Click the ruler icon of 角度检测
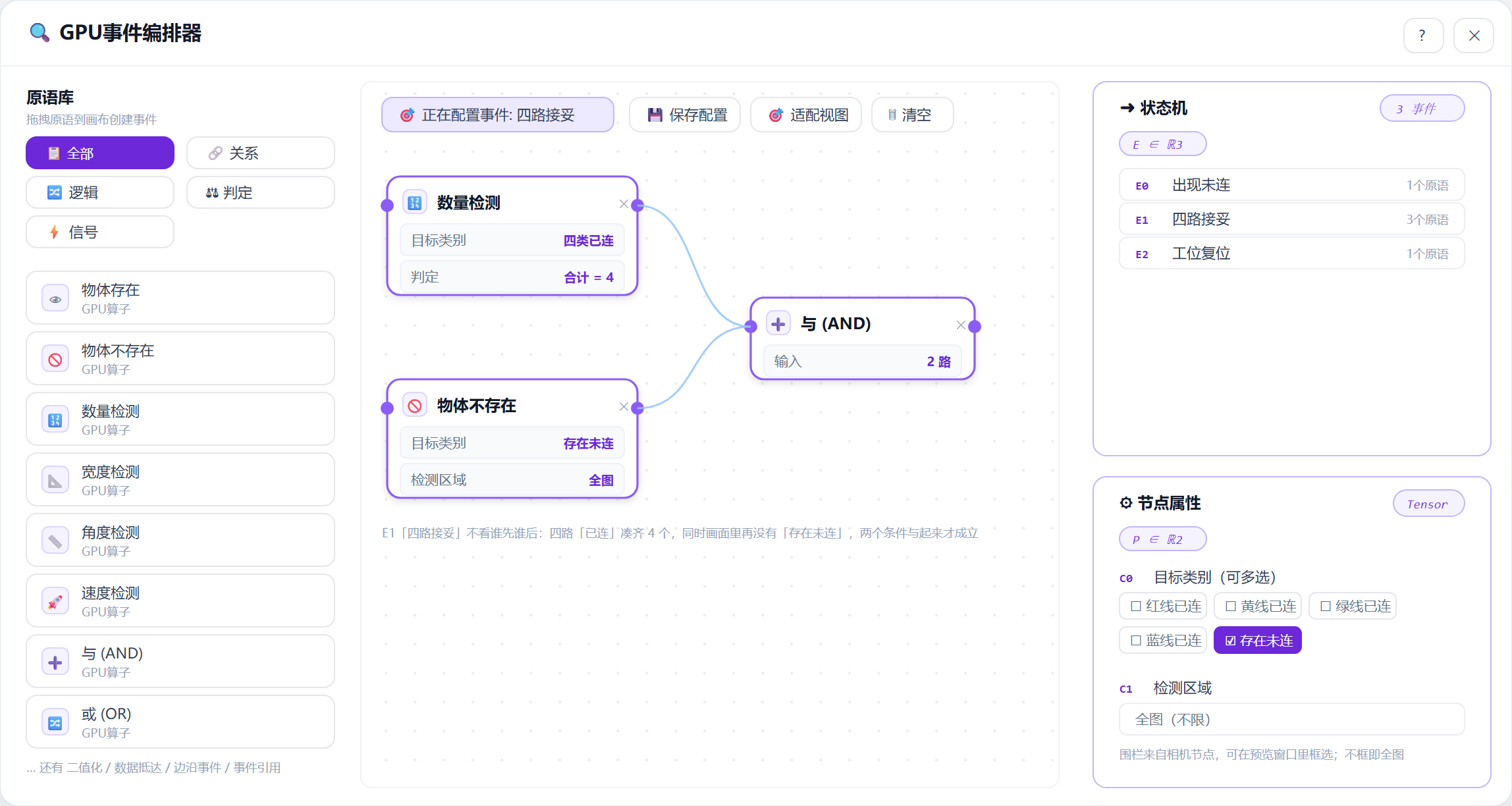 coord(55,541)
